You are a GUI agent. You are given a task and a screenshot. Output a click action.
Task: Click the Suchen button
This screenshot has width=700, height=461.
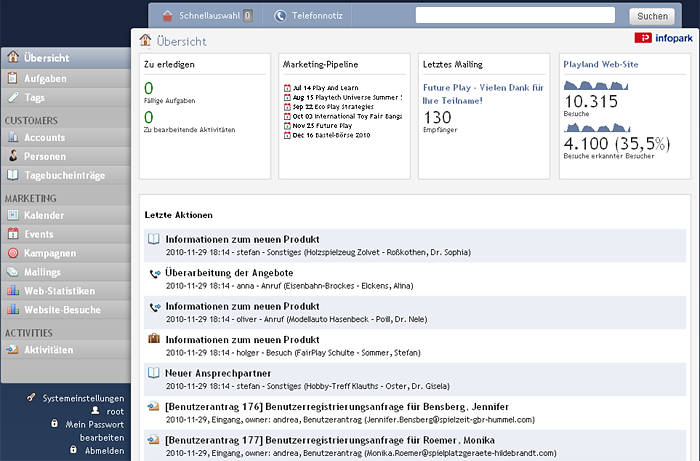[652, 16]
